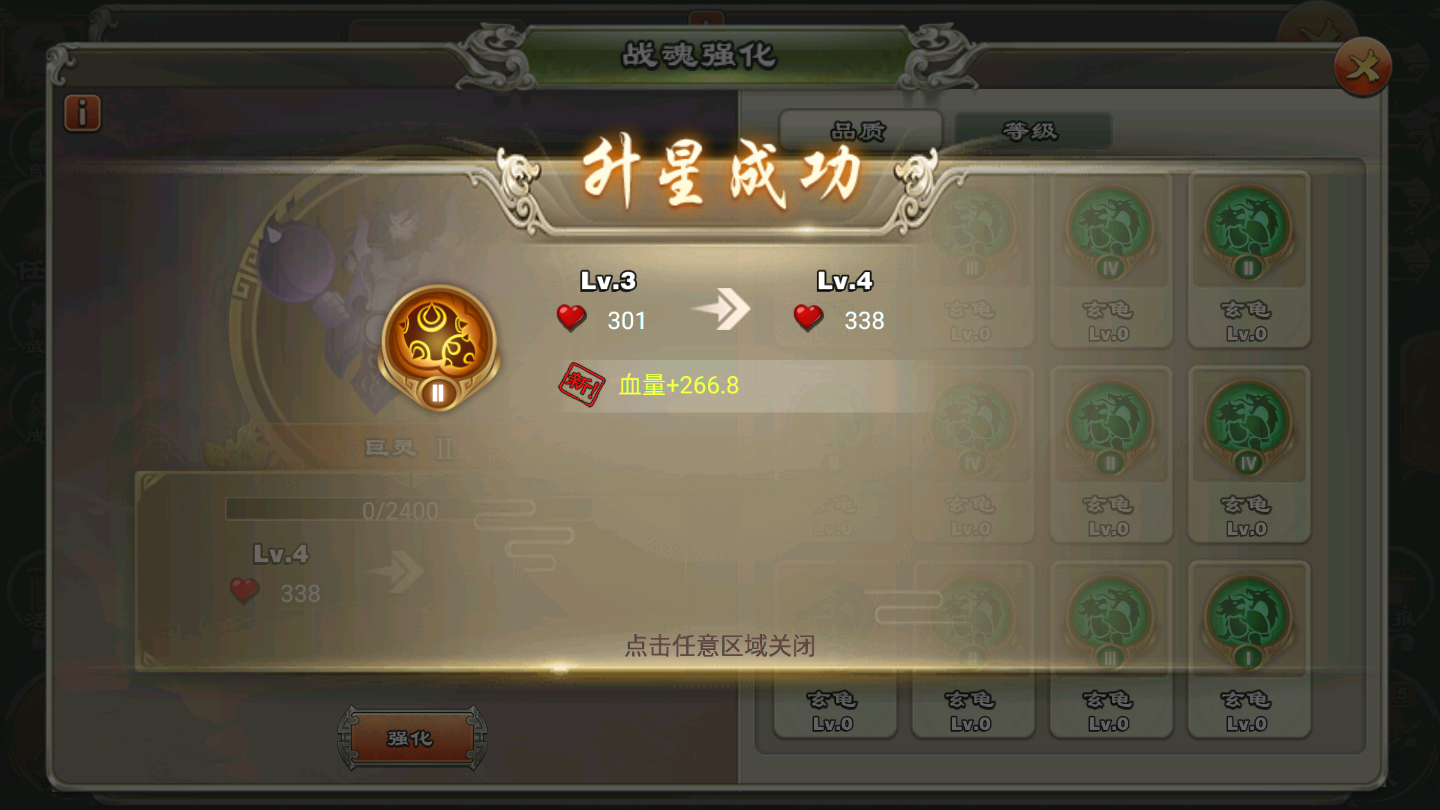This screenshot has height=810, width=1440.
Task: Switch to the 品质 sorting tab
Action: pos(859,131)
